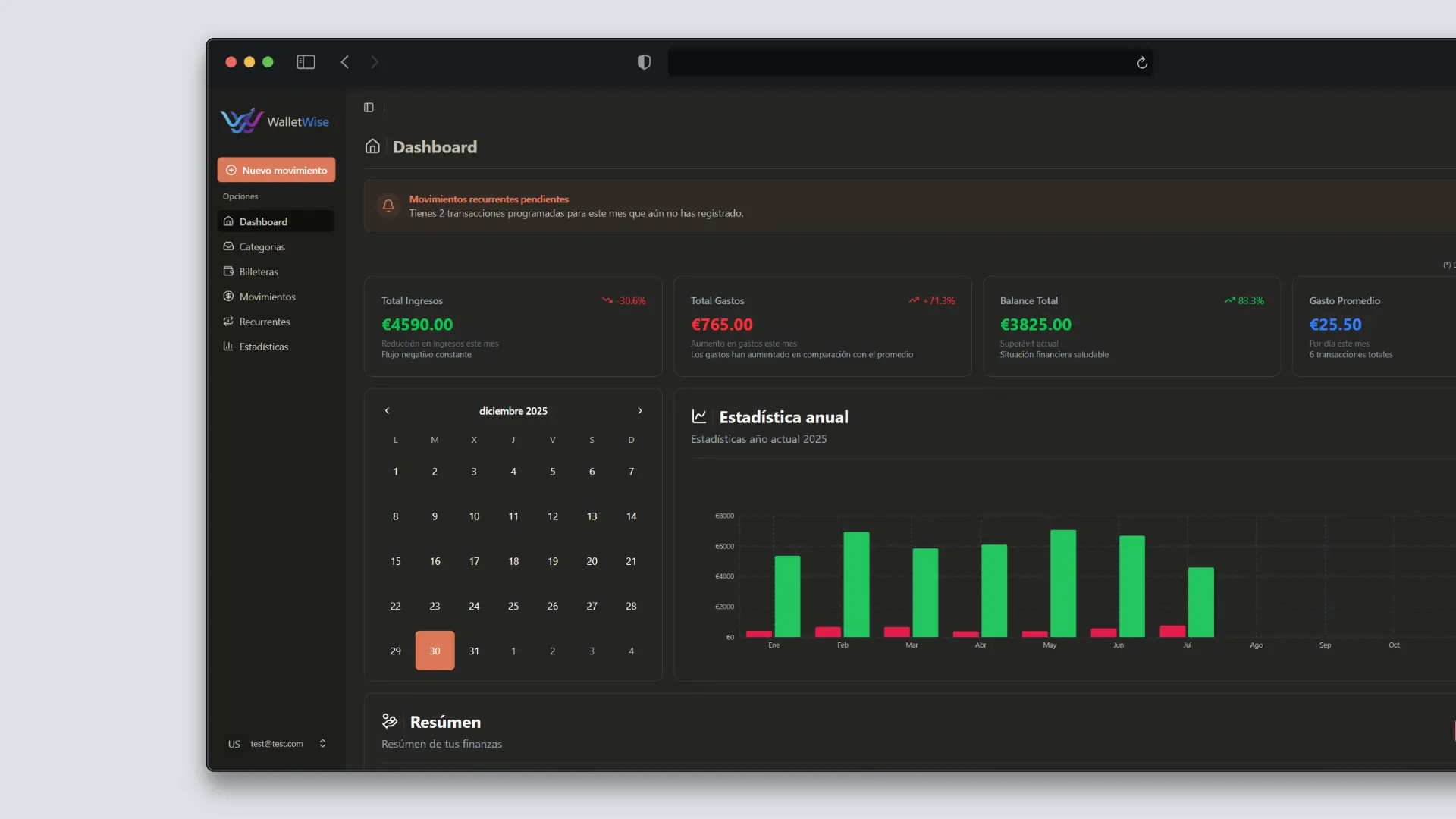Select day 30 in December calendar

(435, 651)
